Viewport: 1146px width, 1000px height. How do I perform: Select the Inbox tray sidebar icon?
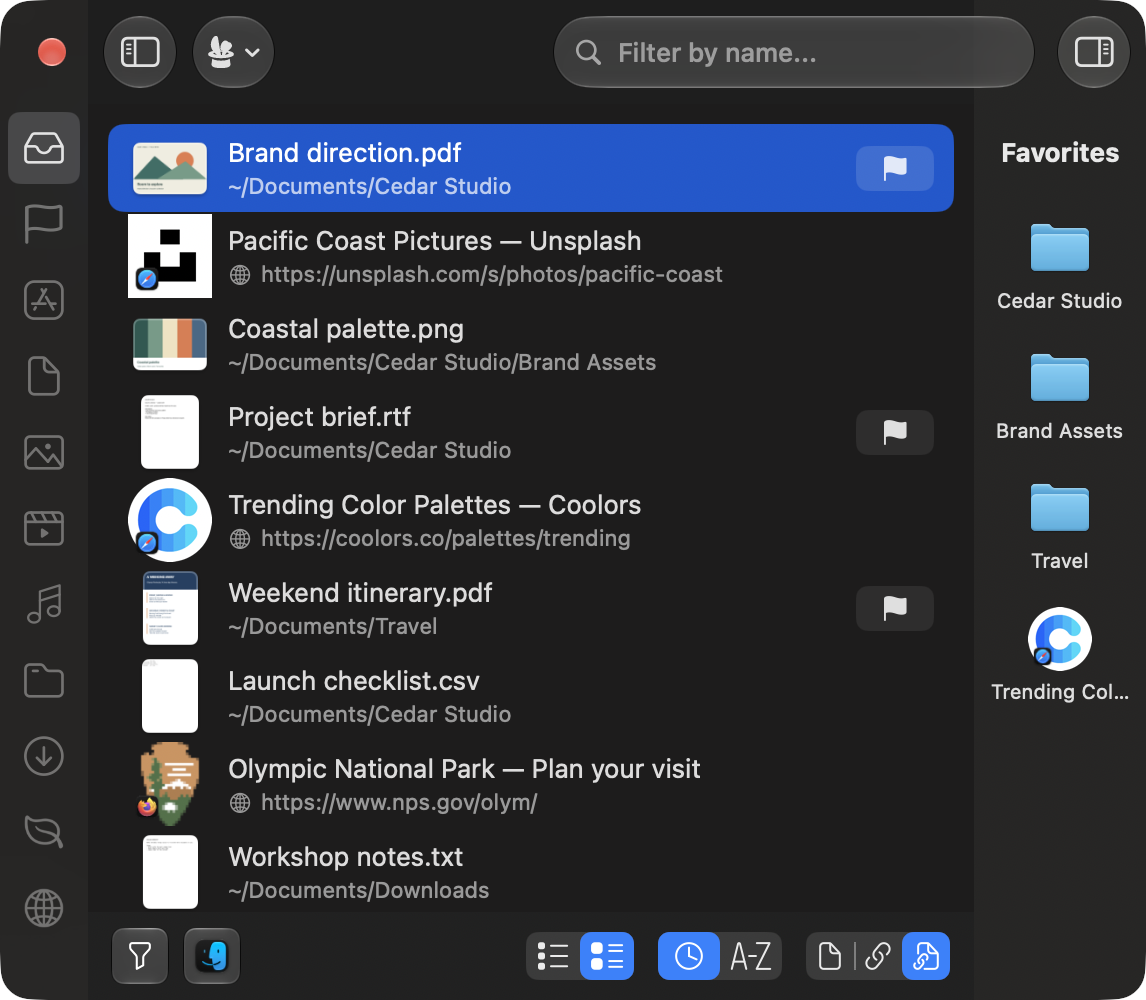click(44, 148)
